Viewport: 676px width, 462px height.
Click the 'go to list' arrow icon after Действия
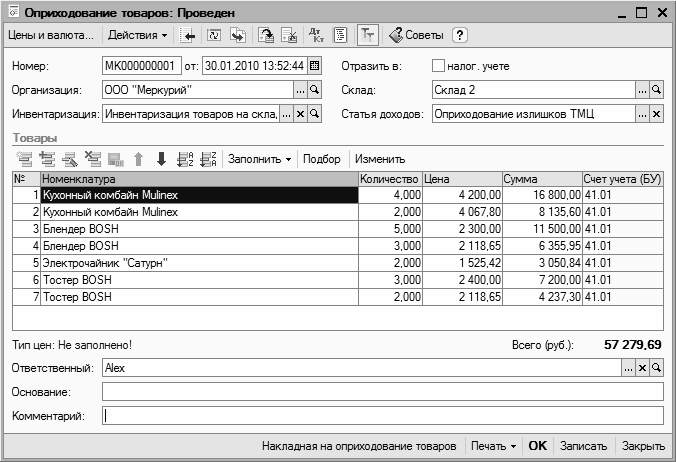click(188, 35)
